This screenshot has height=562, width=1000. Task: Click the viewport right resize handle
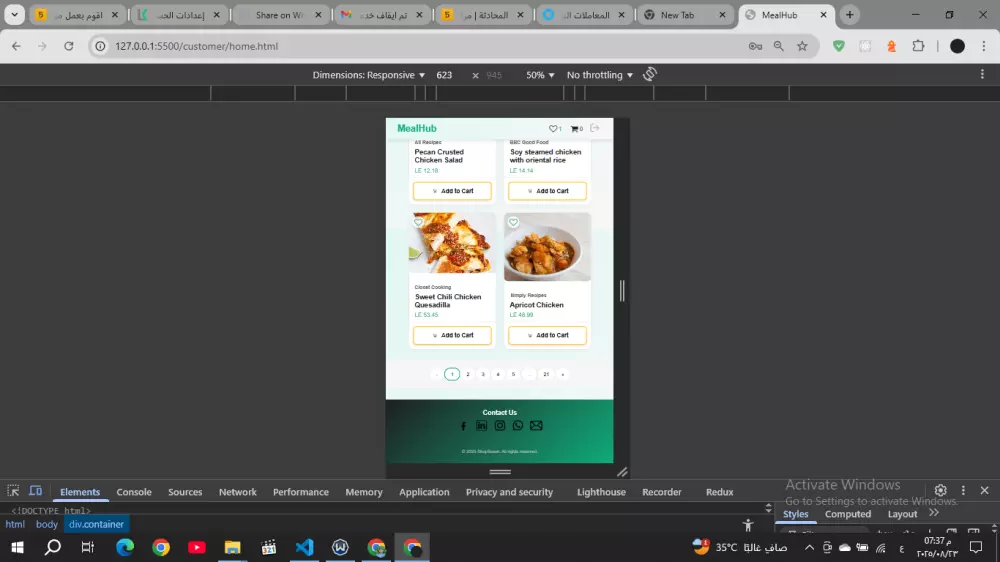(622, 291)
